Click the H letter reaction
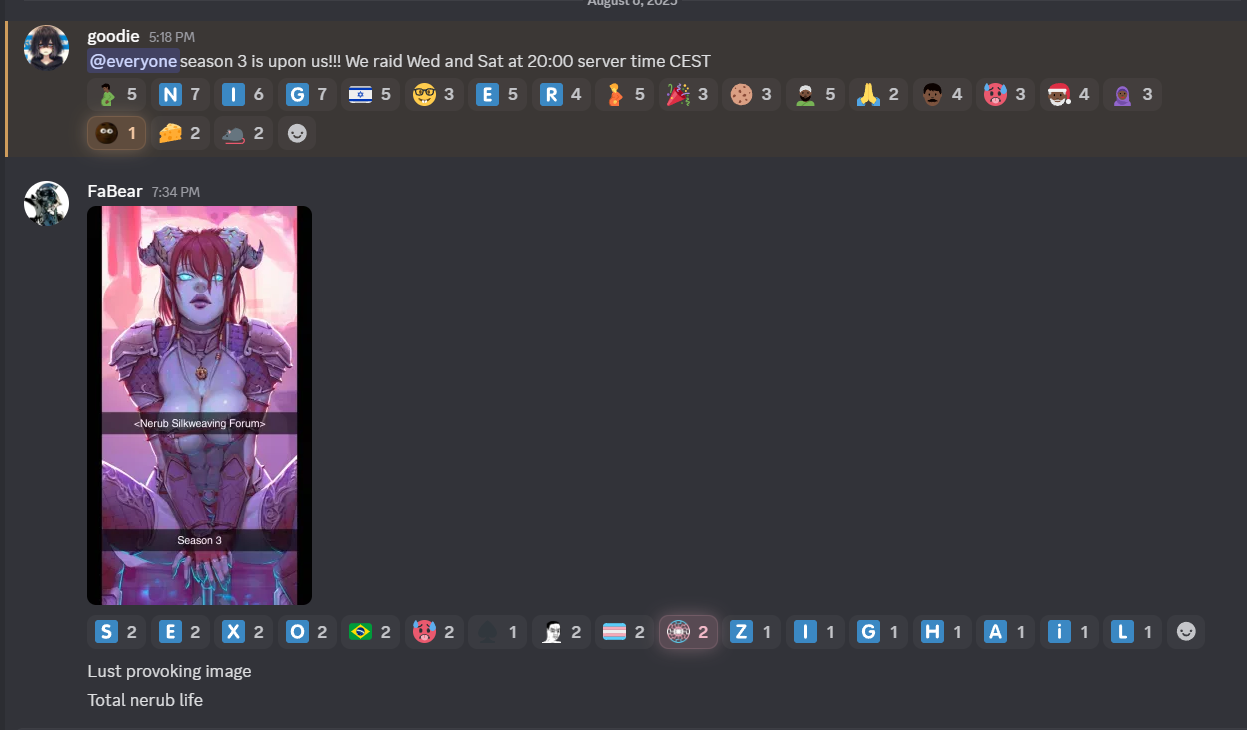The height and width of the screenshot is (730, 1247). coord(942,632)
